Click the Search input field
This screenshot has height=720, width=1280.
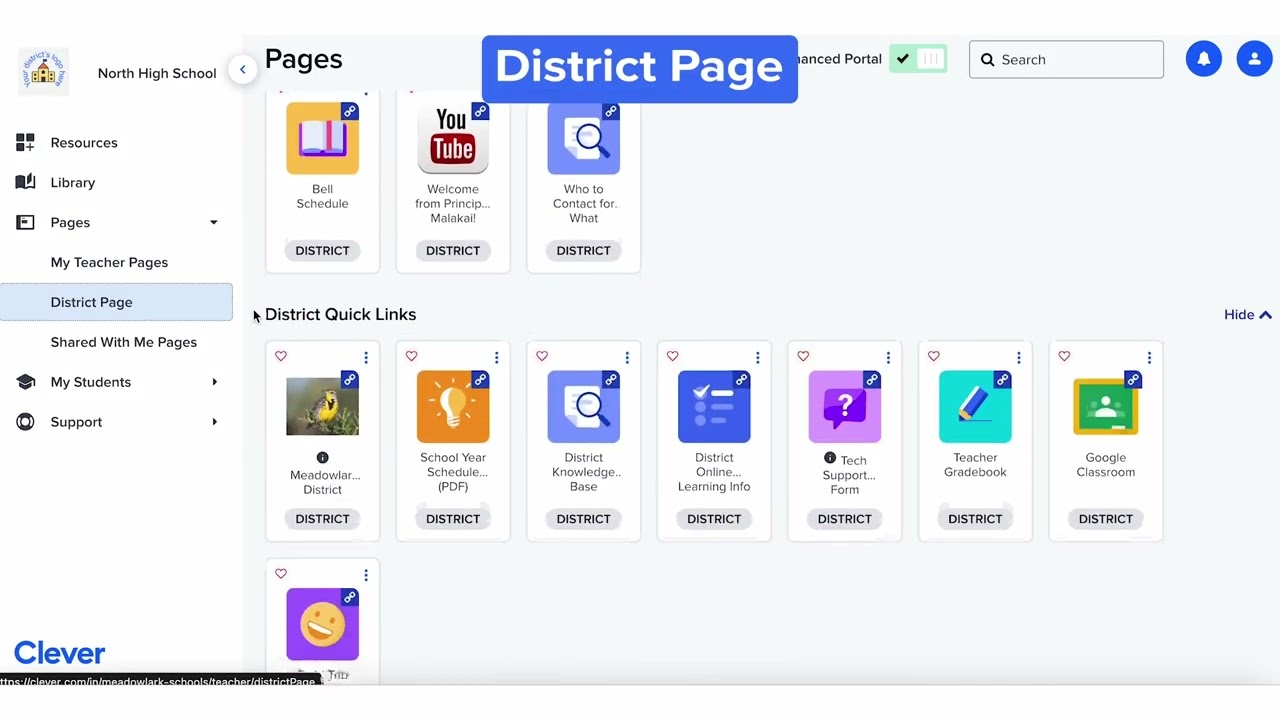tap(1066, 59)
